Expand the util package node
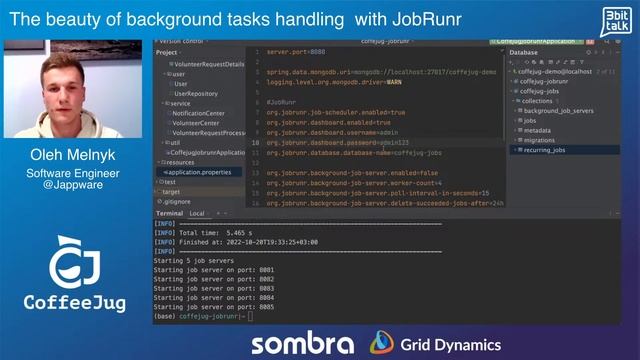 (x=163, y=142)
